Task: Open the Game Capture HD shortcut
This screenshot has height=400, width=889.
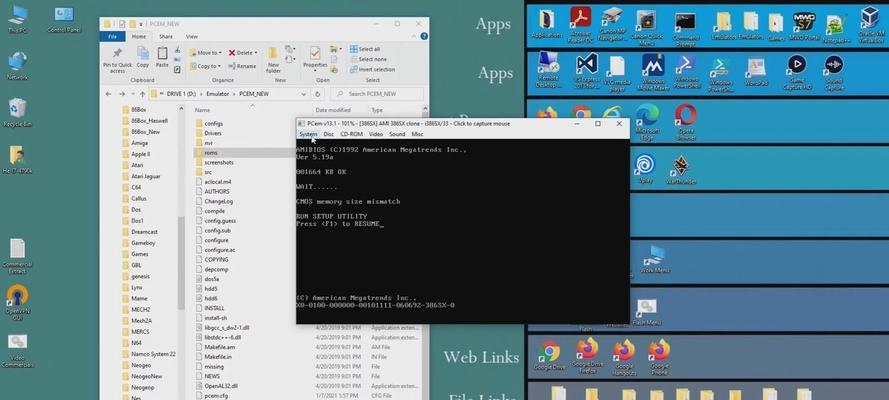Action: tap(797, 72)
